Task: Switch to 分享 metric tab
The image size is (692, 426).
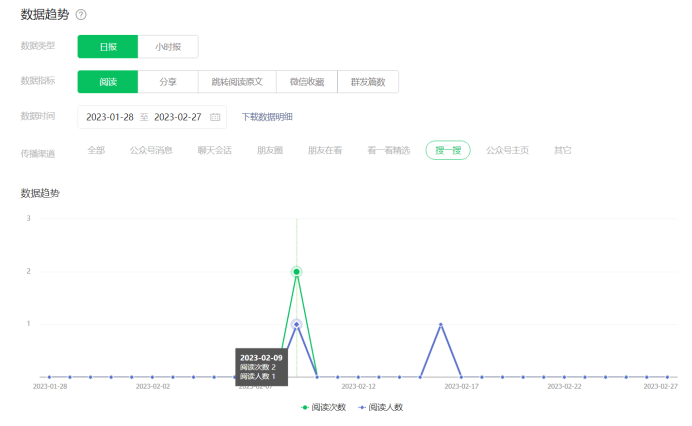Action: [x=168, y=82]
